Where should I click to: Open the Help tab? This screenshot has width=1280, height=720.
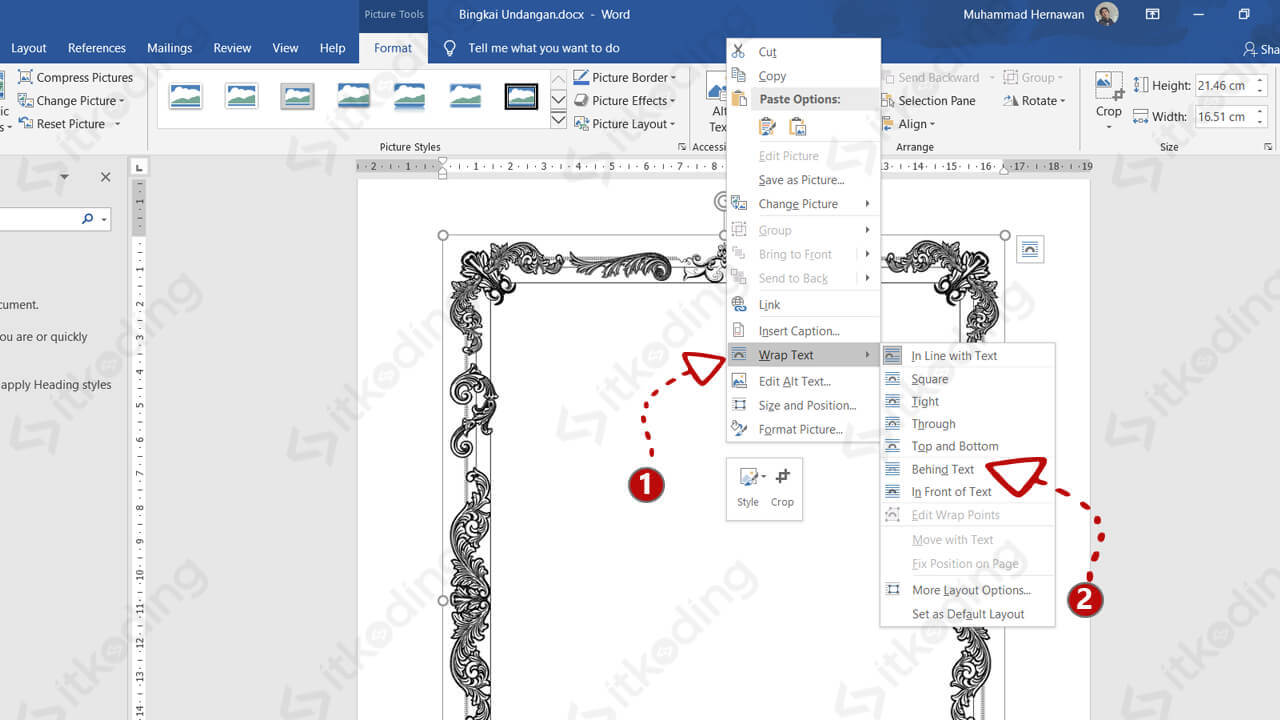point(332,48)
